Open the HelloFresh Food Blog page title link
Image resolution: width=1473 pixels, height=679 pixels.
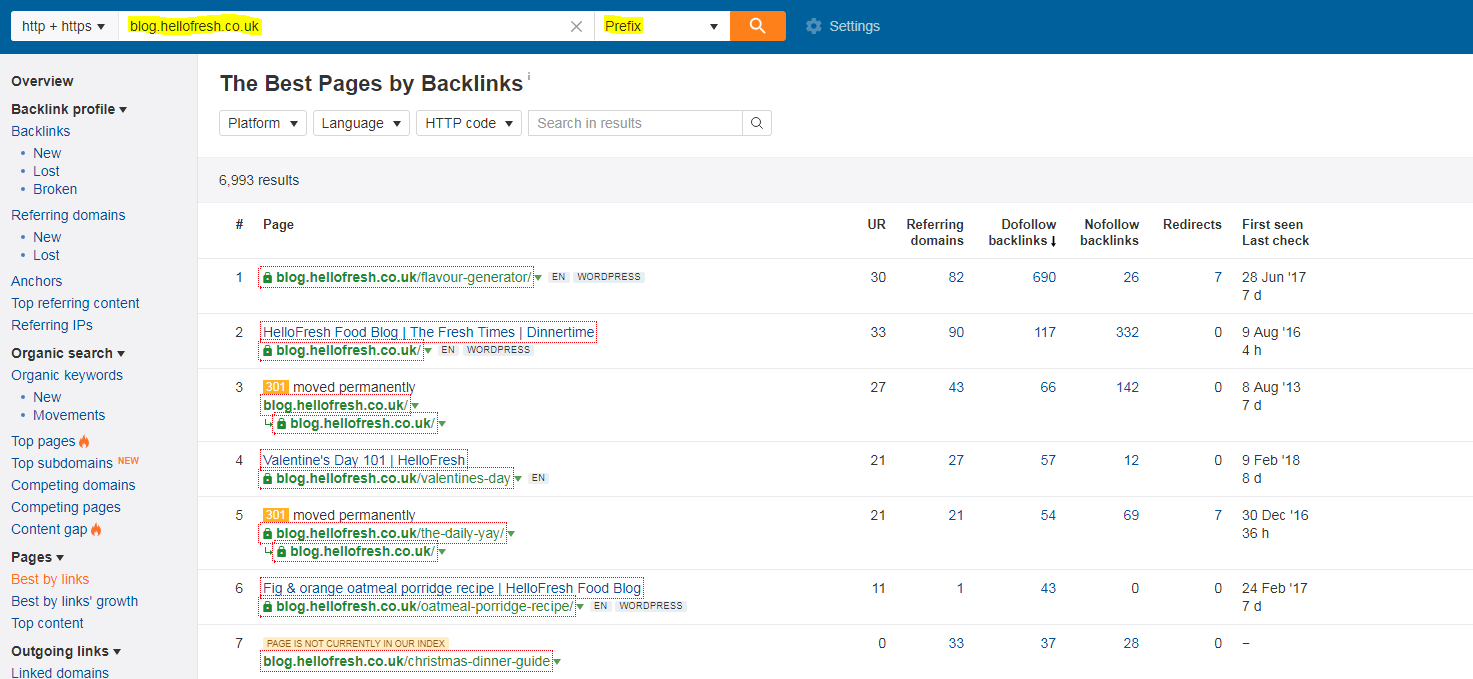[429, 332]
